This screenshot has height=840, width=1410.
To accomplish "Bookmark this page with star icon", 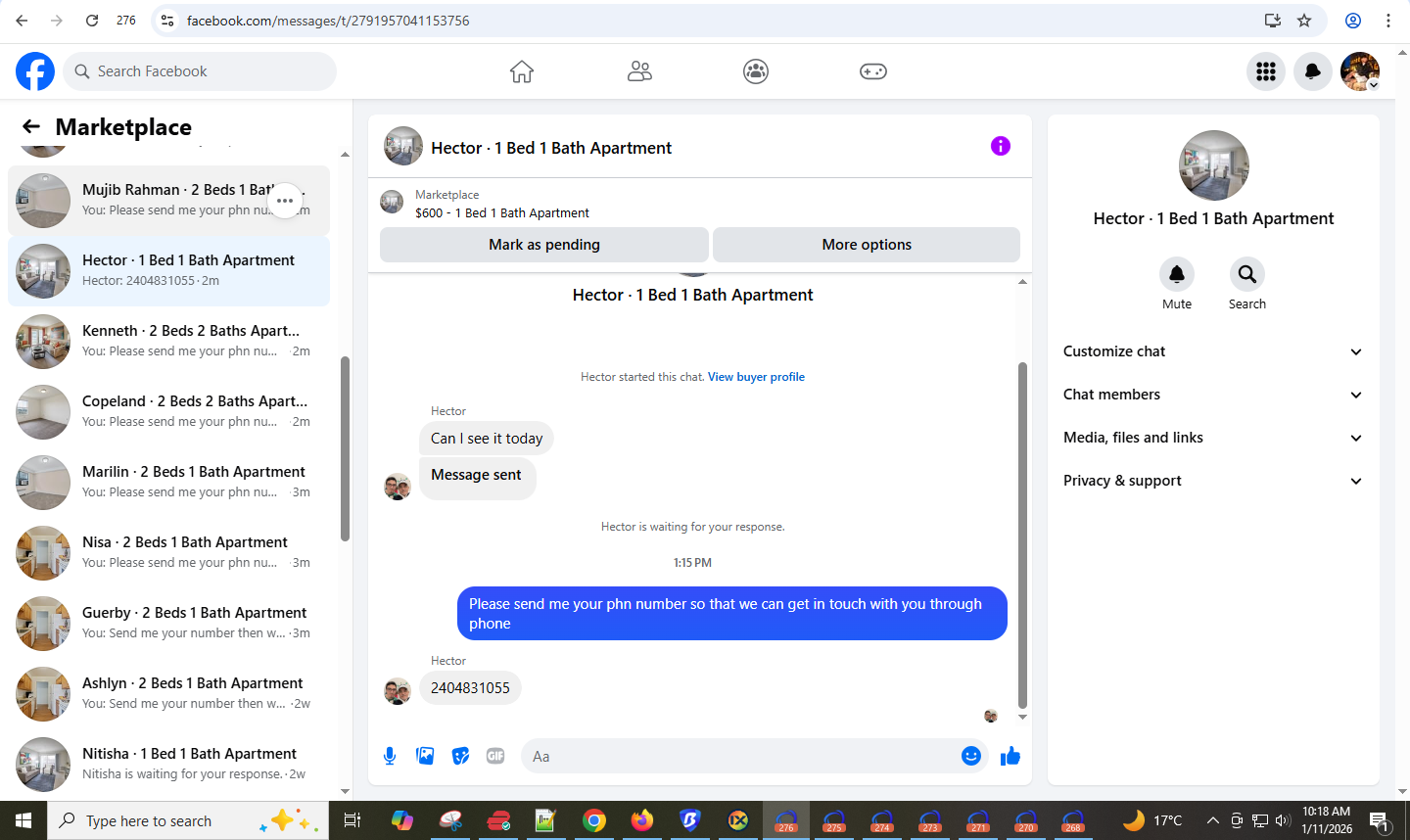I will click(x=1304, y=21).
